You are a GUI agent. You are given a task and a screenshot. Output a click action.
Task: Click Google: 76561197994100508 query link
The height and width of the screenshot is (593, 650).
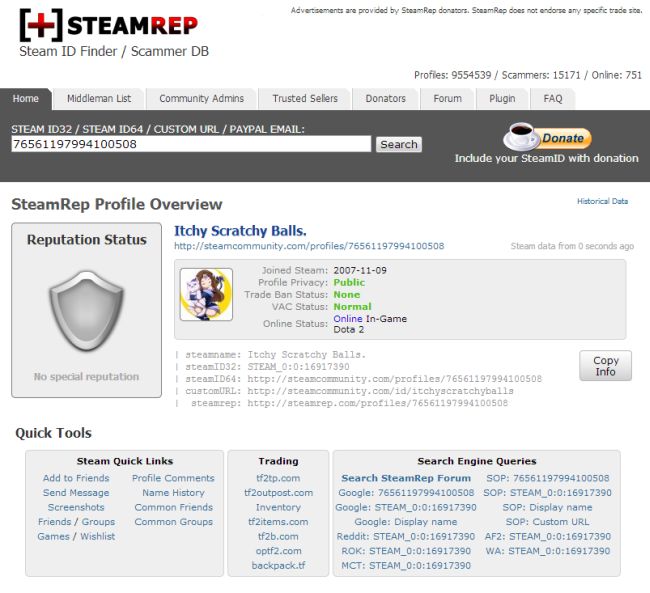point(406,493)
